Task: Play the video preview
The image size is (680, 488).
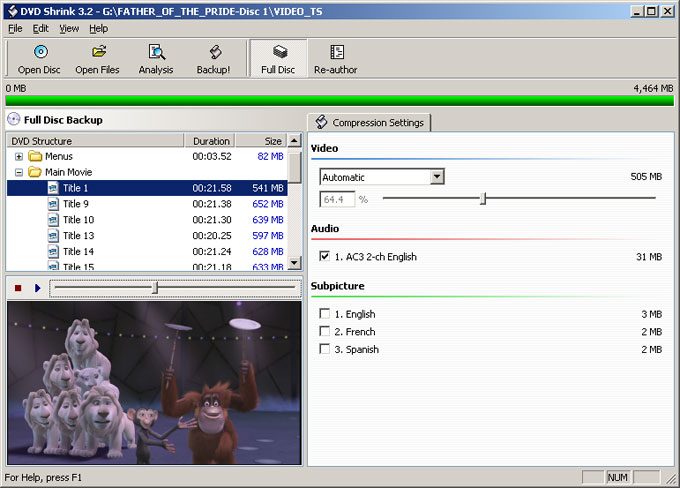Action: (38, 288)
